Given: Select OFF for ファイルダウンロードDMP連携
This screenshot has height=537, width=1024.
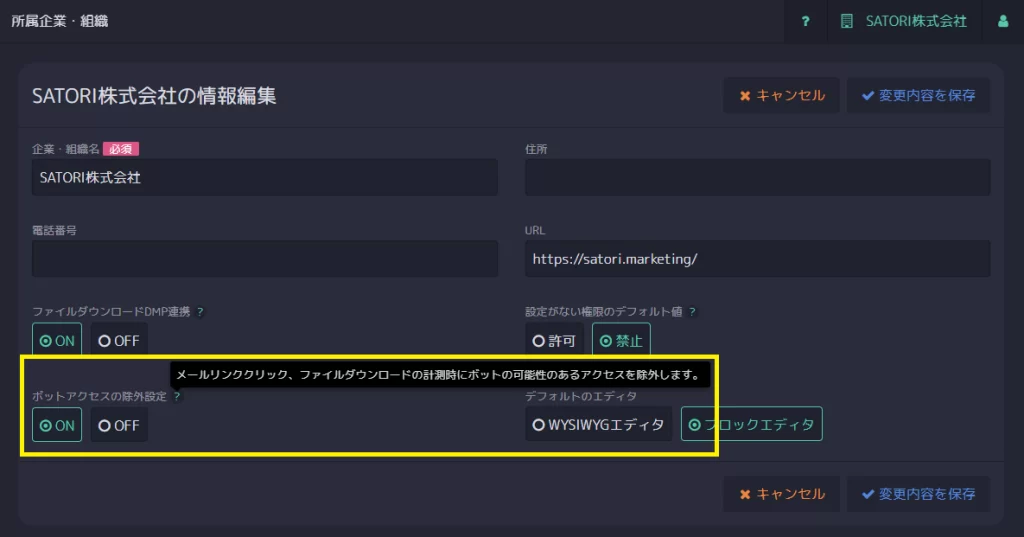Looking at the screenshot, I should 119,340.
